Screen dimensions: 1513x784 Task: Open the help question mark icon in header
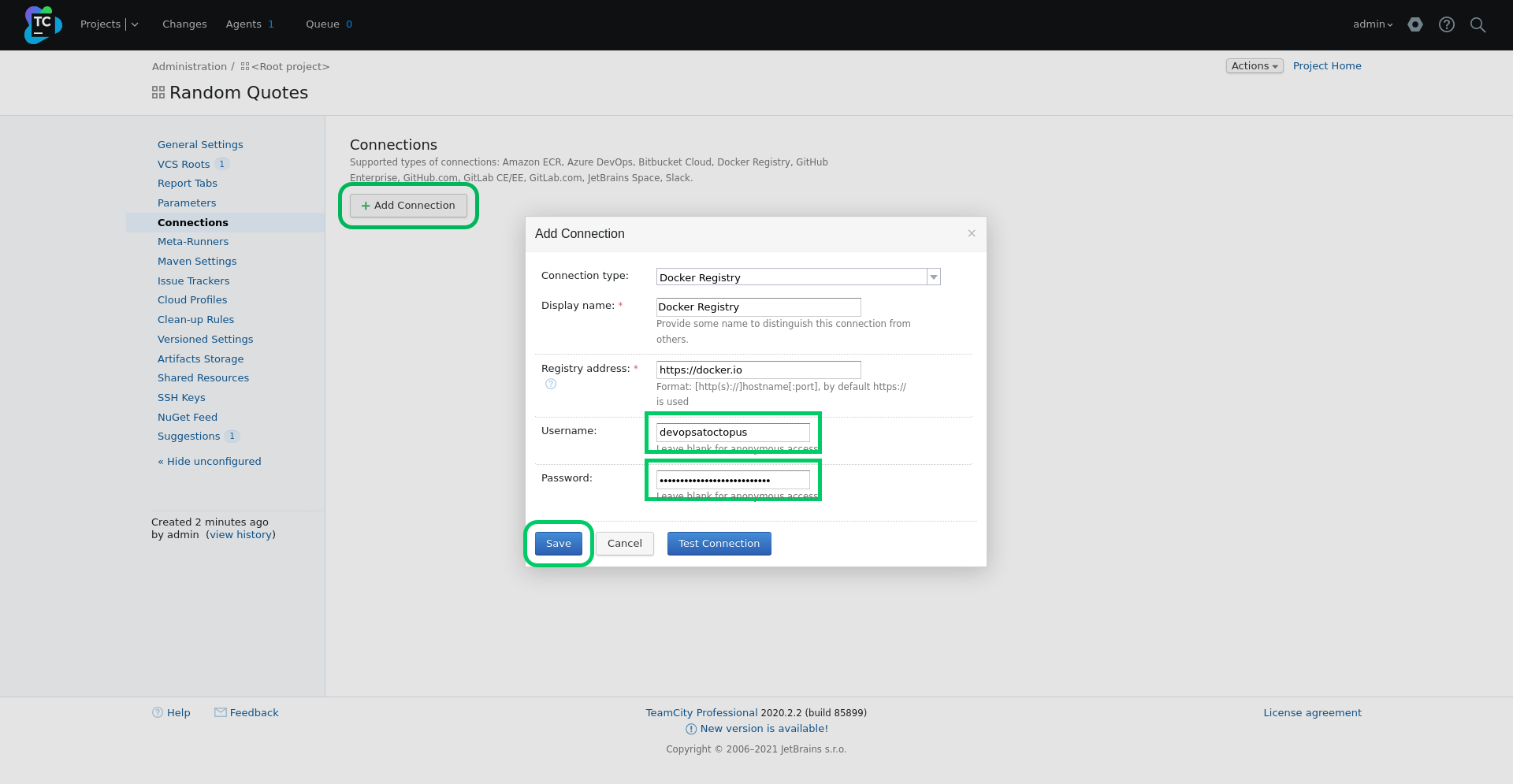coord(1446,24)
